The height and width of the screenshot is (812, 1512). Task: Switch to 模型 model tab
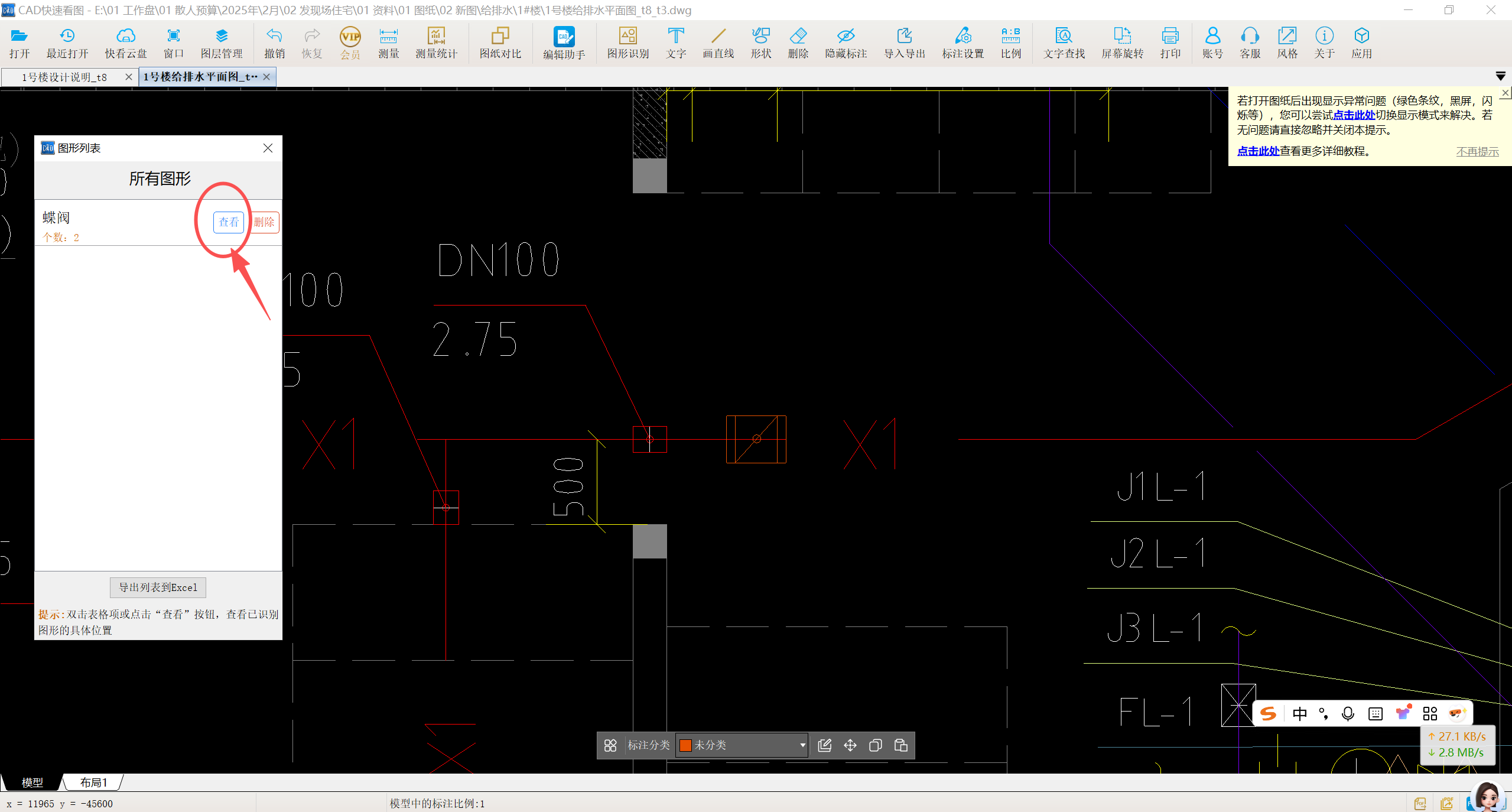(x=32, y=782)
